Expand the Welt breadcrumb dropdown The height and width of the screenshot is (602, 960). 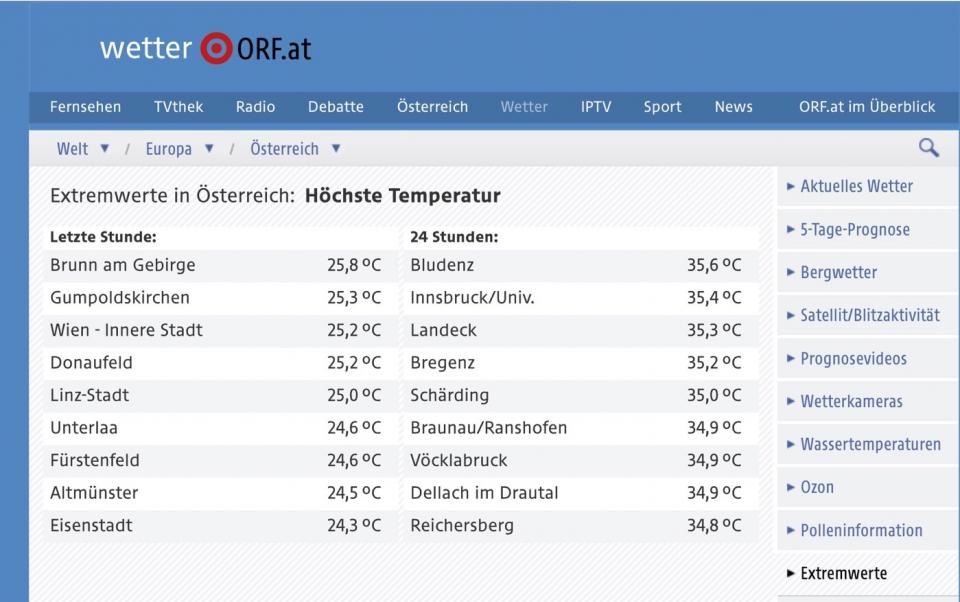point(104,149)
